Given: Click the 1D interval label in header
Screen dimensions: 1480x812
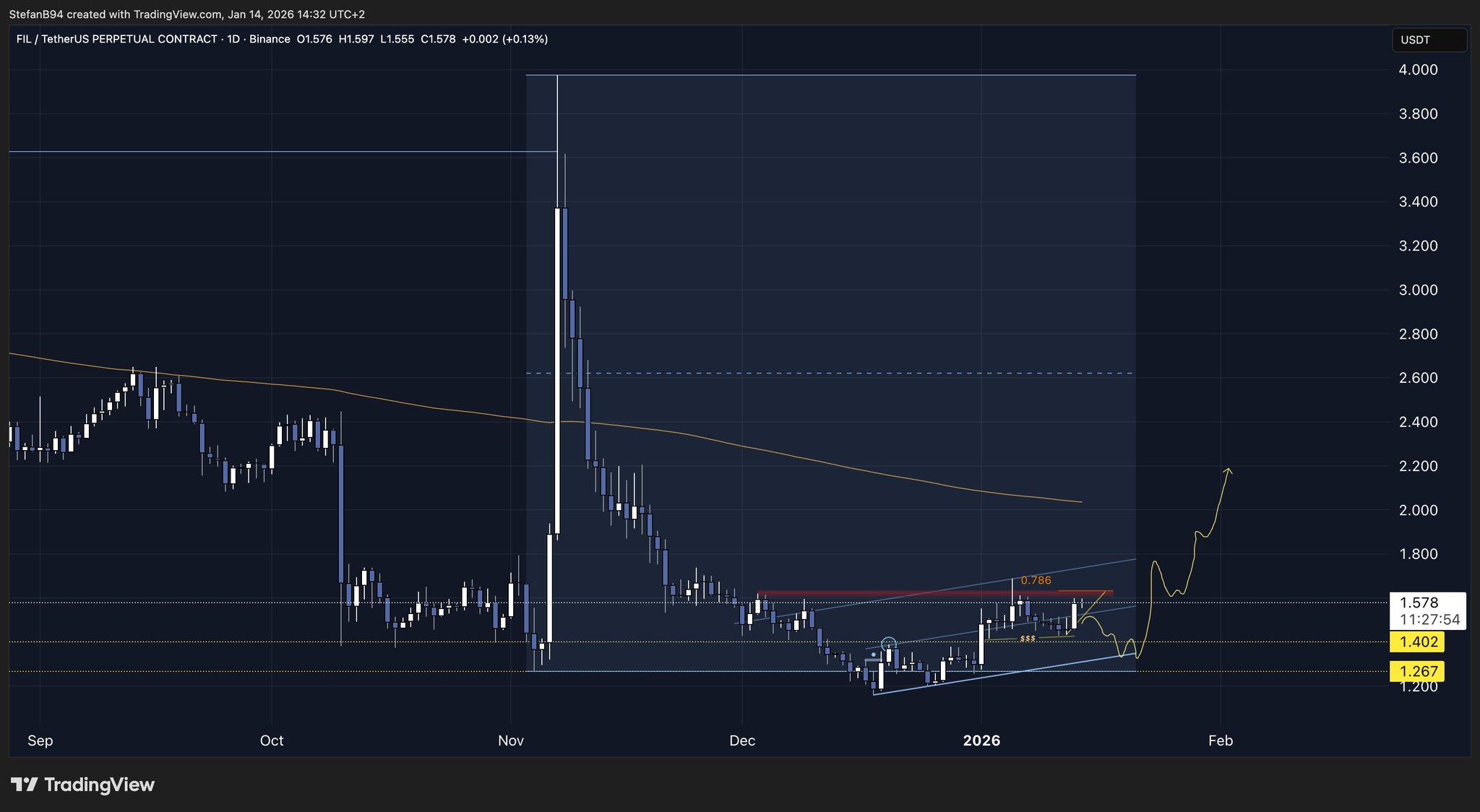Looking at the screenshot, I should coord(233,39).
